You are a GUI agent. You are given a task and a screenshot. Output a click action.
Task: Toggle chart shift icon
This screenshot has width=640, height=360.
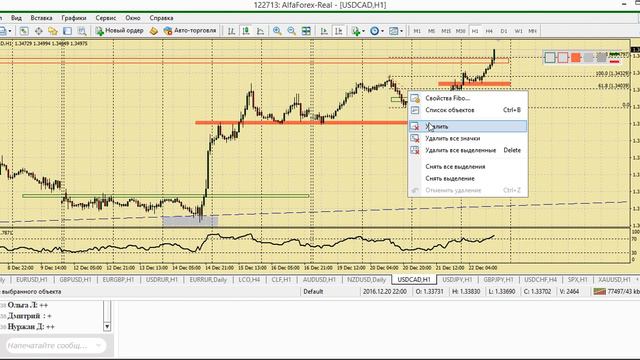coord(339,31)
